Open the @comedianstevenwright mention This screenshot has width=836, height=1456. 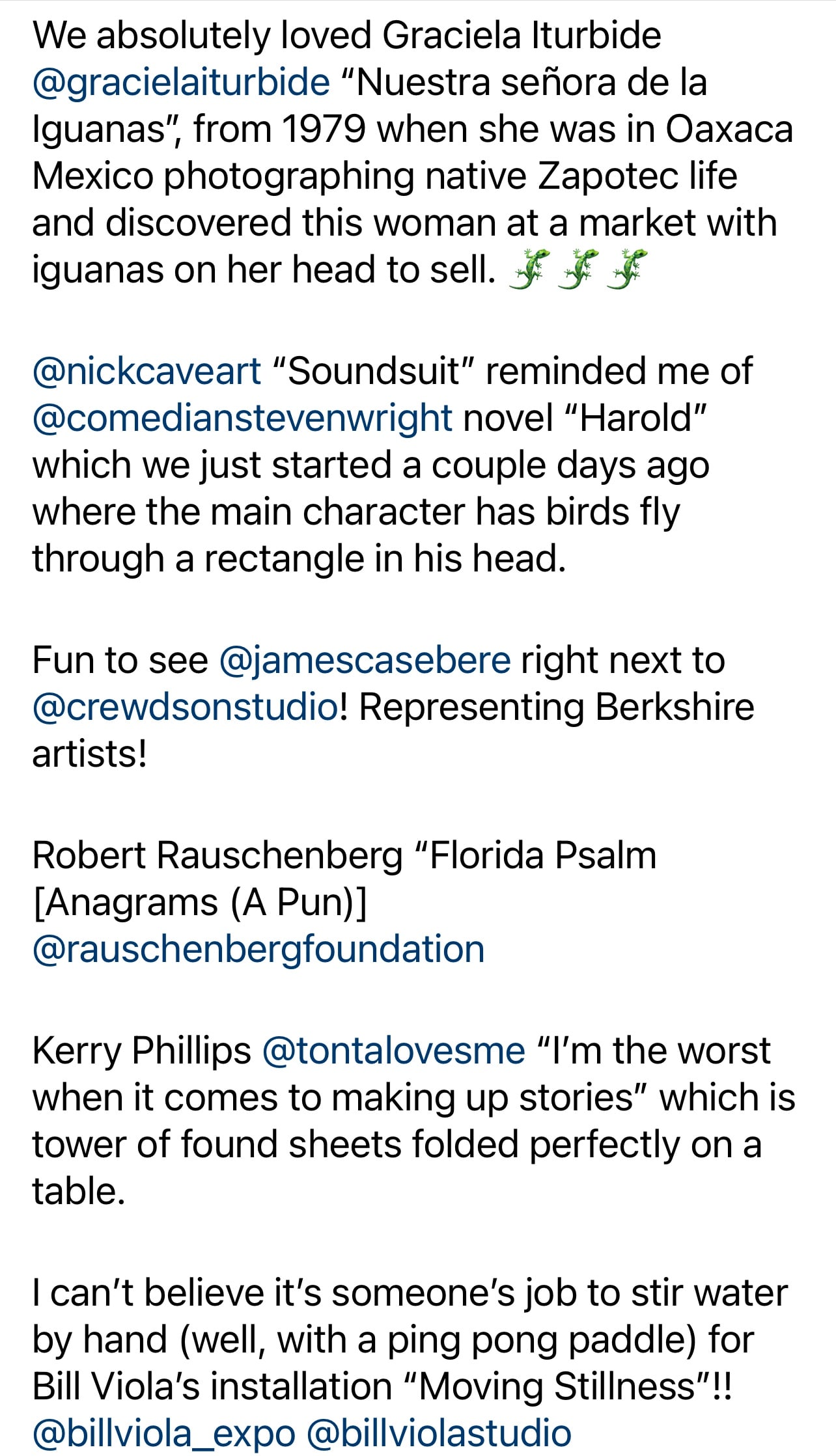click(242, 419)
